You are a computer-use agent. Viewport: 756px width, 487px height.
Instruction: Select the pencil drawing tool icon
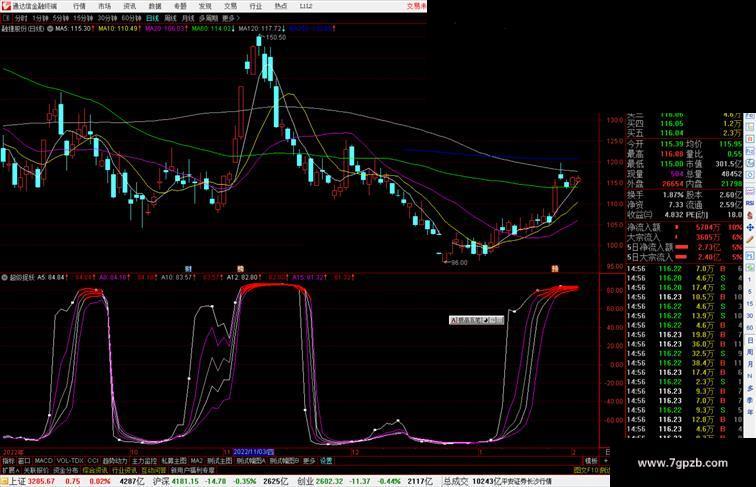point(750,239)
